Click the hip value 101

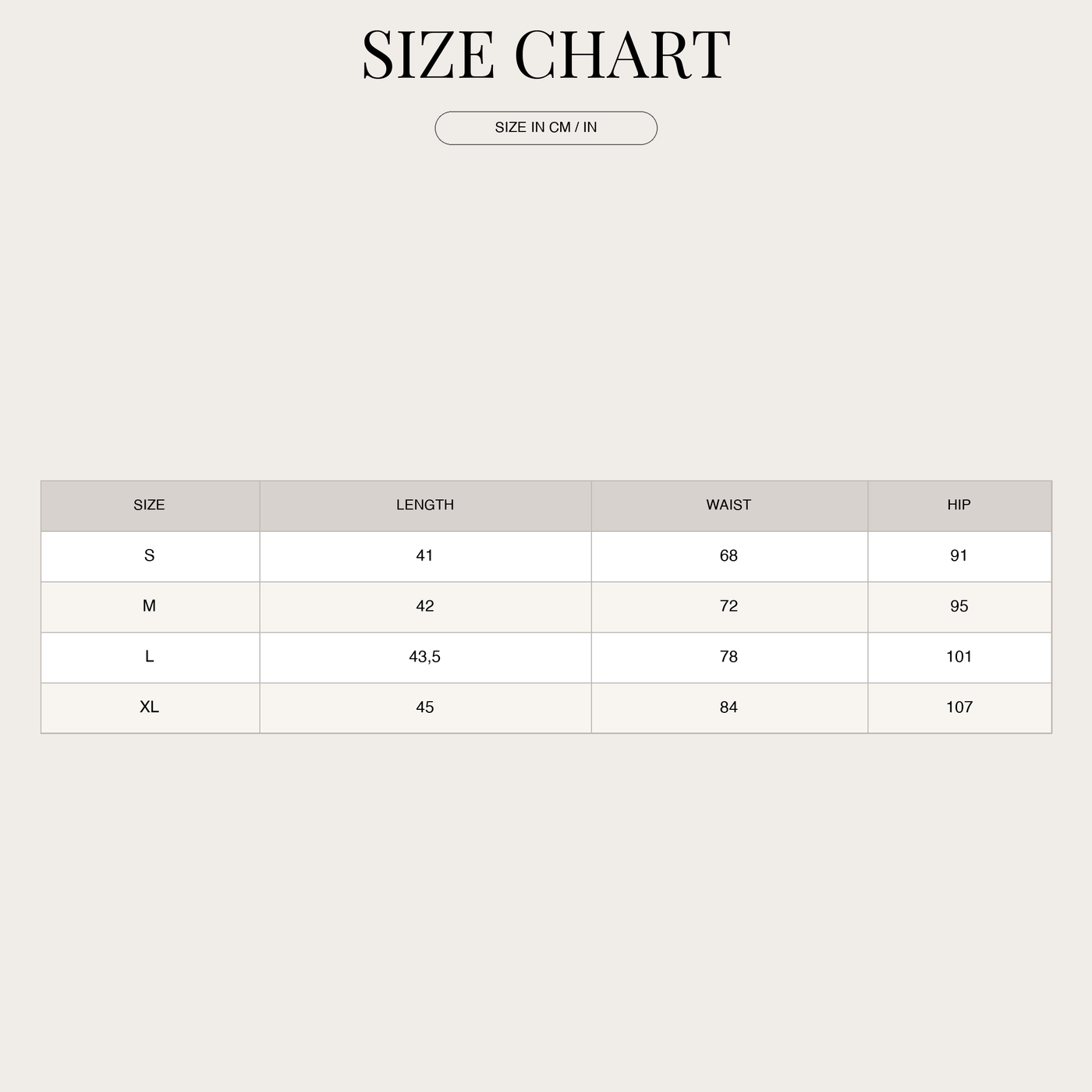coord(959,657)
